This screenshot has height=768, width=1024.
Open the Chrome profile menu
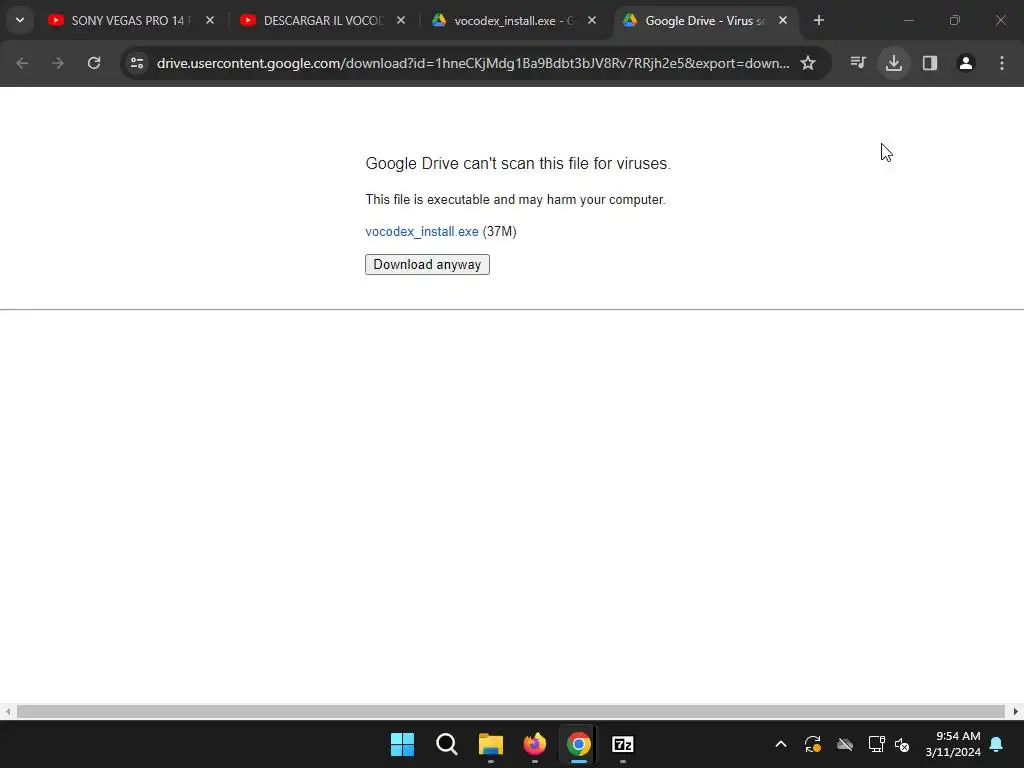[966, 63]
